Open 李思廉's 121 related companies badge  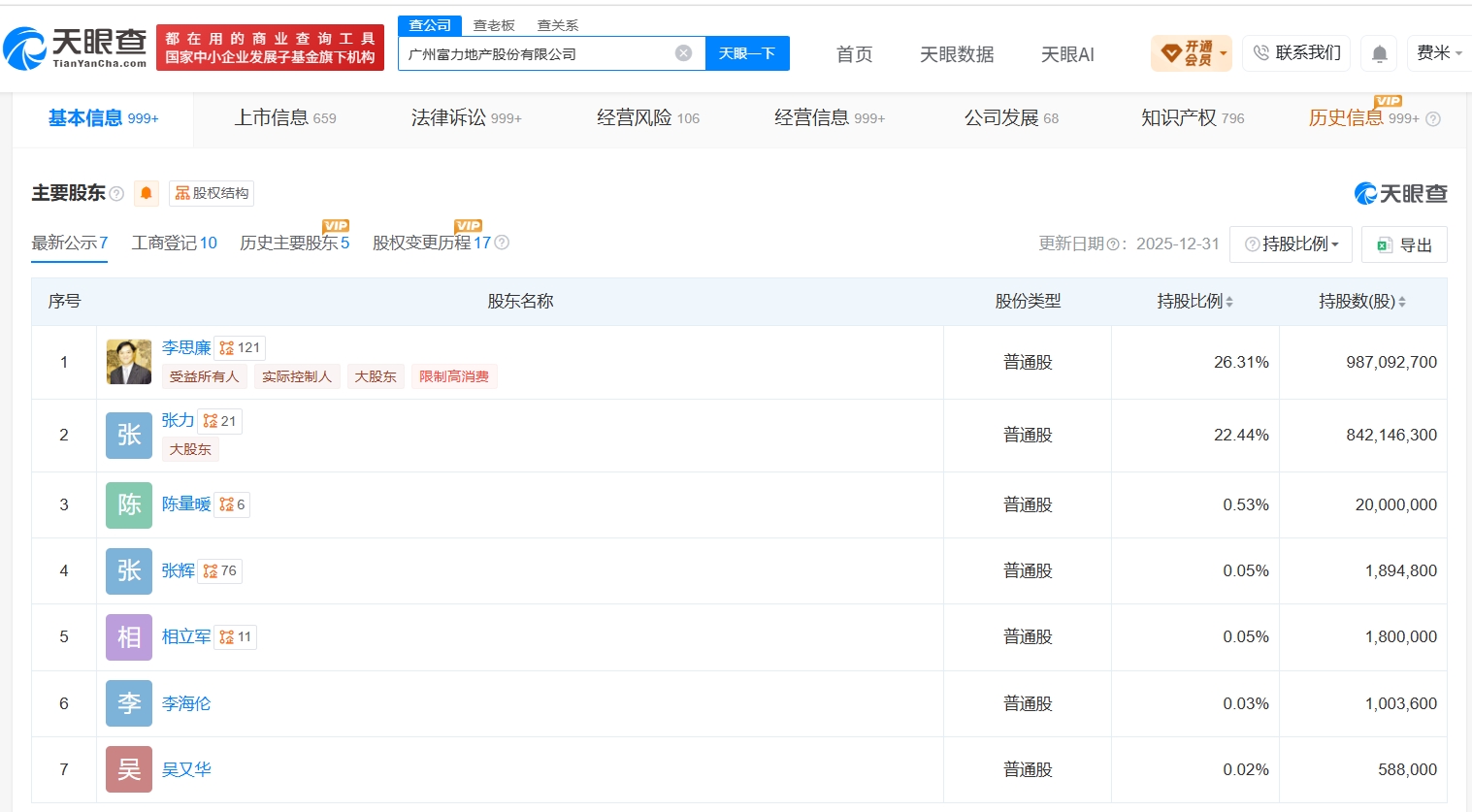(240, 347)
